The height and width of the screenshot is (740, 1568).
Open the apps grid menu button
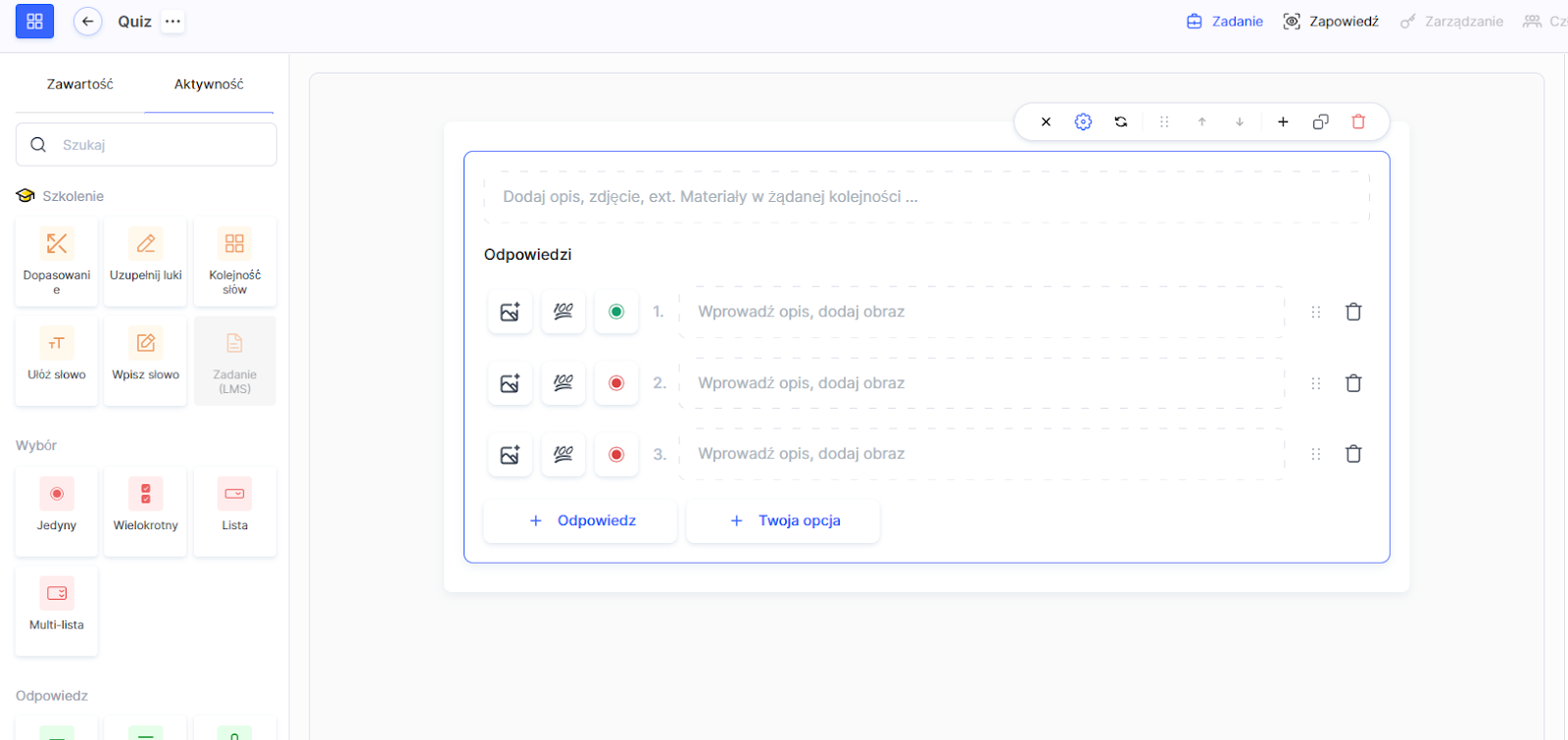pos(35,22)
